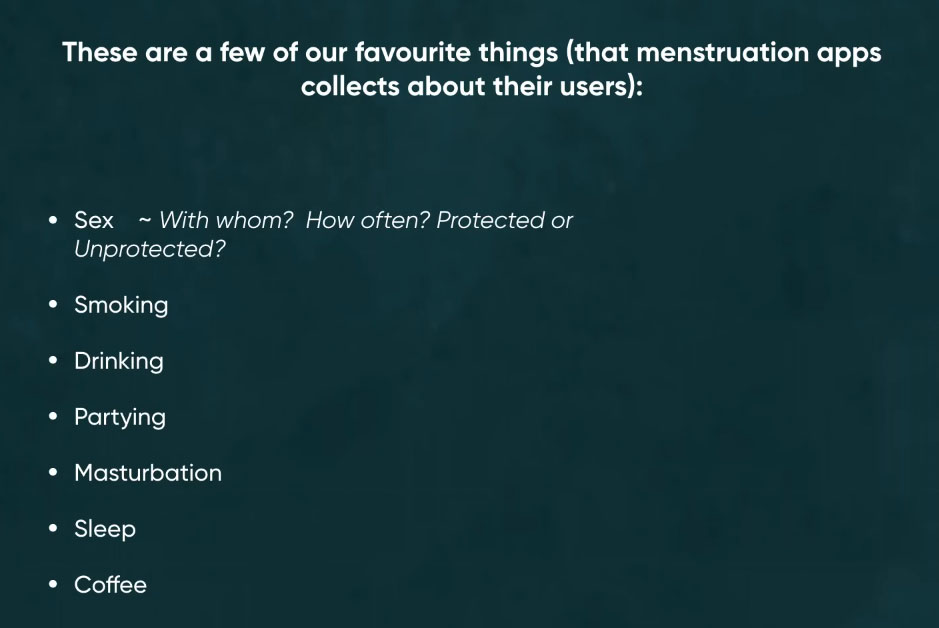Select the "Smoking" list item
Image resolution: width=939 pixels, height=628 pixels.
121,305
